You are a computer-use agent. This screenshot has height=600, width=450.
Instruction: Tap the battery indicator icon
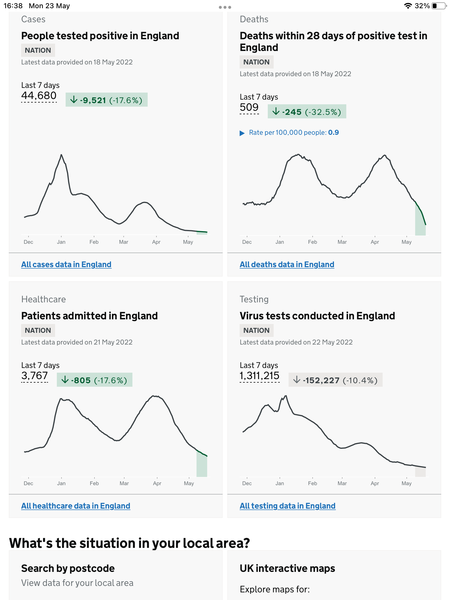coord(439,6)
